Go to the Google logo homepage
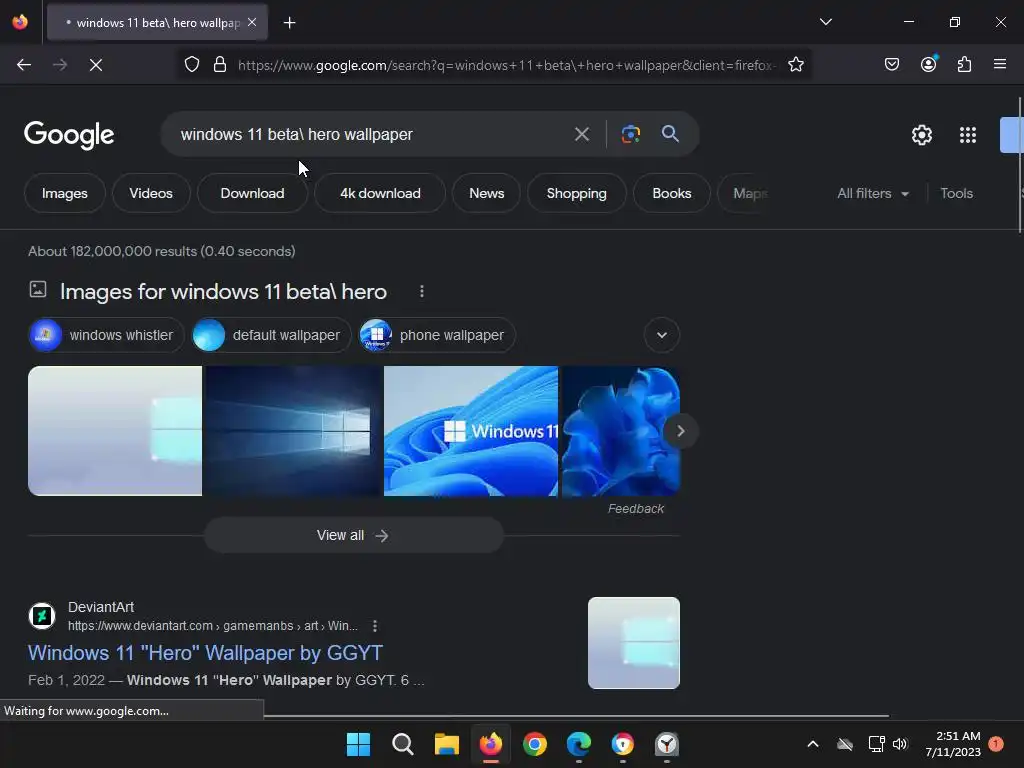This screenshot has width=1024, height=768. click(69, 135)
